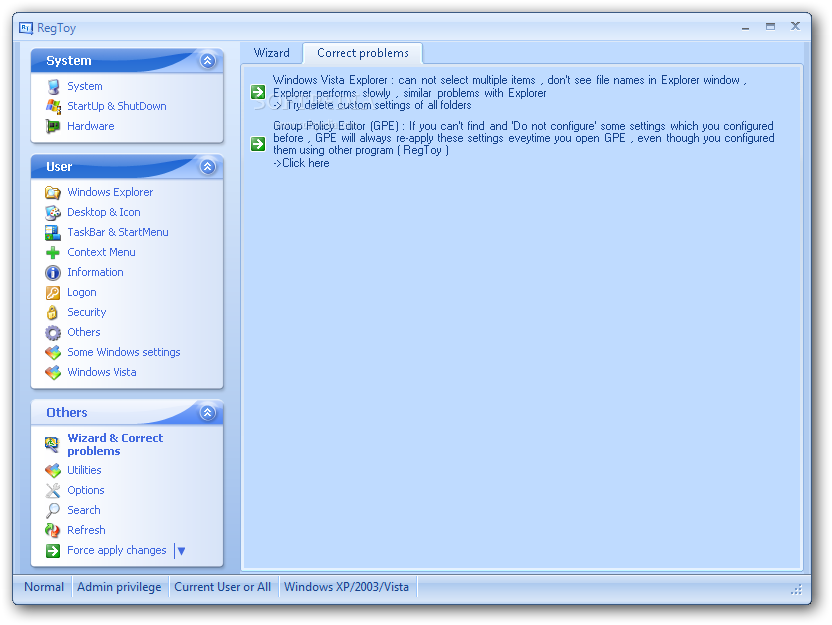Open the Force apply changes dropdown arrow
Screen dimensions: 832x625
click(181, 551)
